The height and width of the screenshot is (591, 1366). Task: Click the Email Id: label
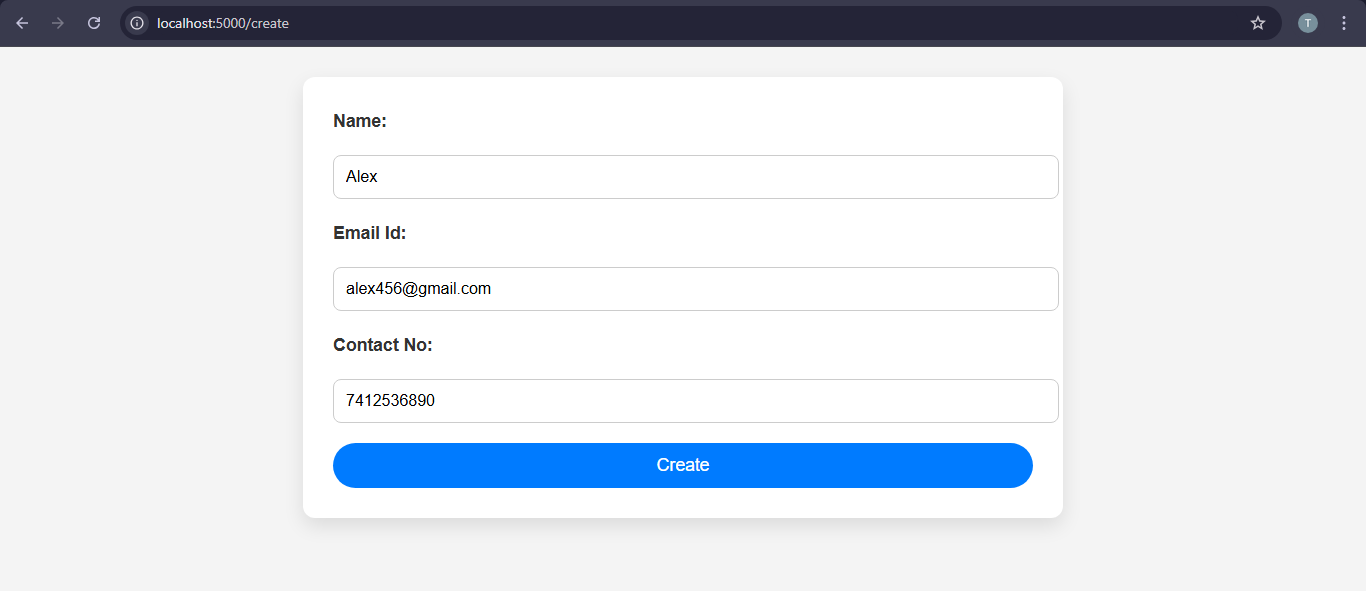(x=370, y=233)
